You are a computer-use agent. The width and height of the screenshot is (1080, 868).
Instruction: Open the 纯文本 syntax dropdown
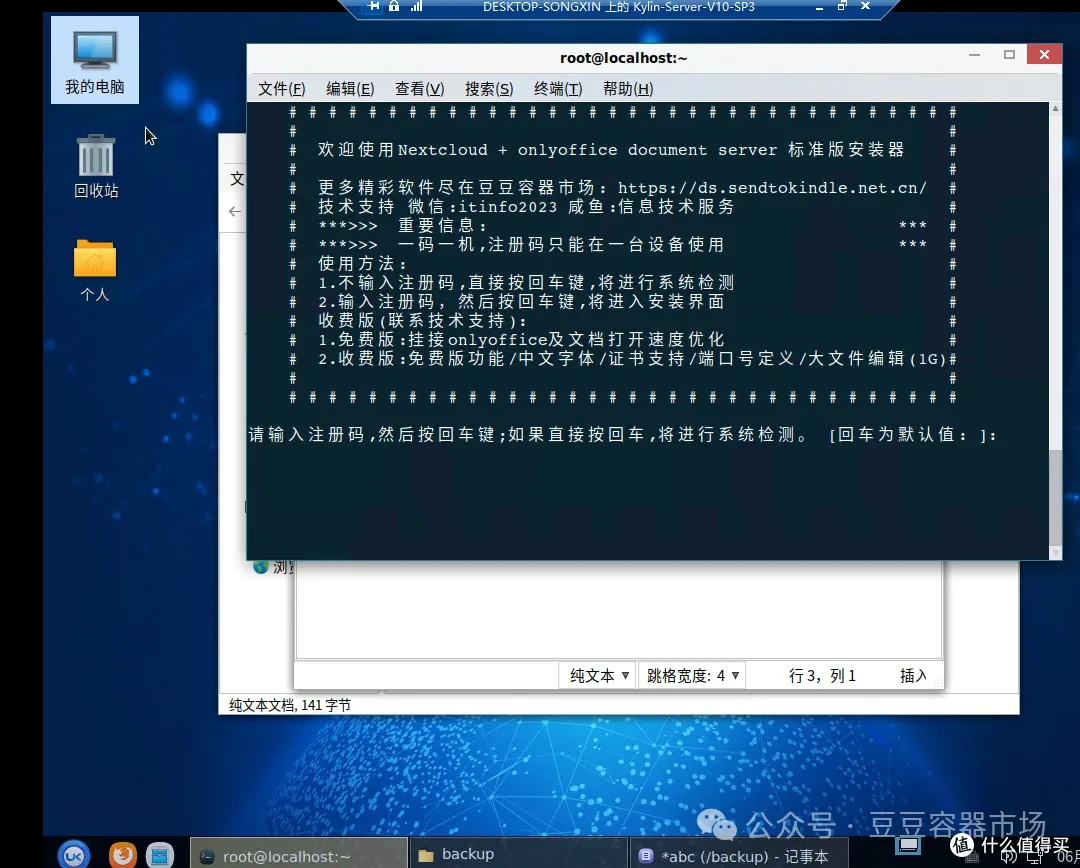[598, 676]
